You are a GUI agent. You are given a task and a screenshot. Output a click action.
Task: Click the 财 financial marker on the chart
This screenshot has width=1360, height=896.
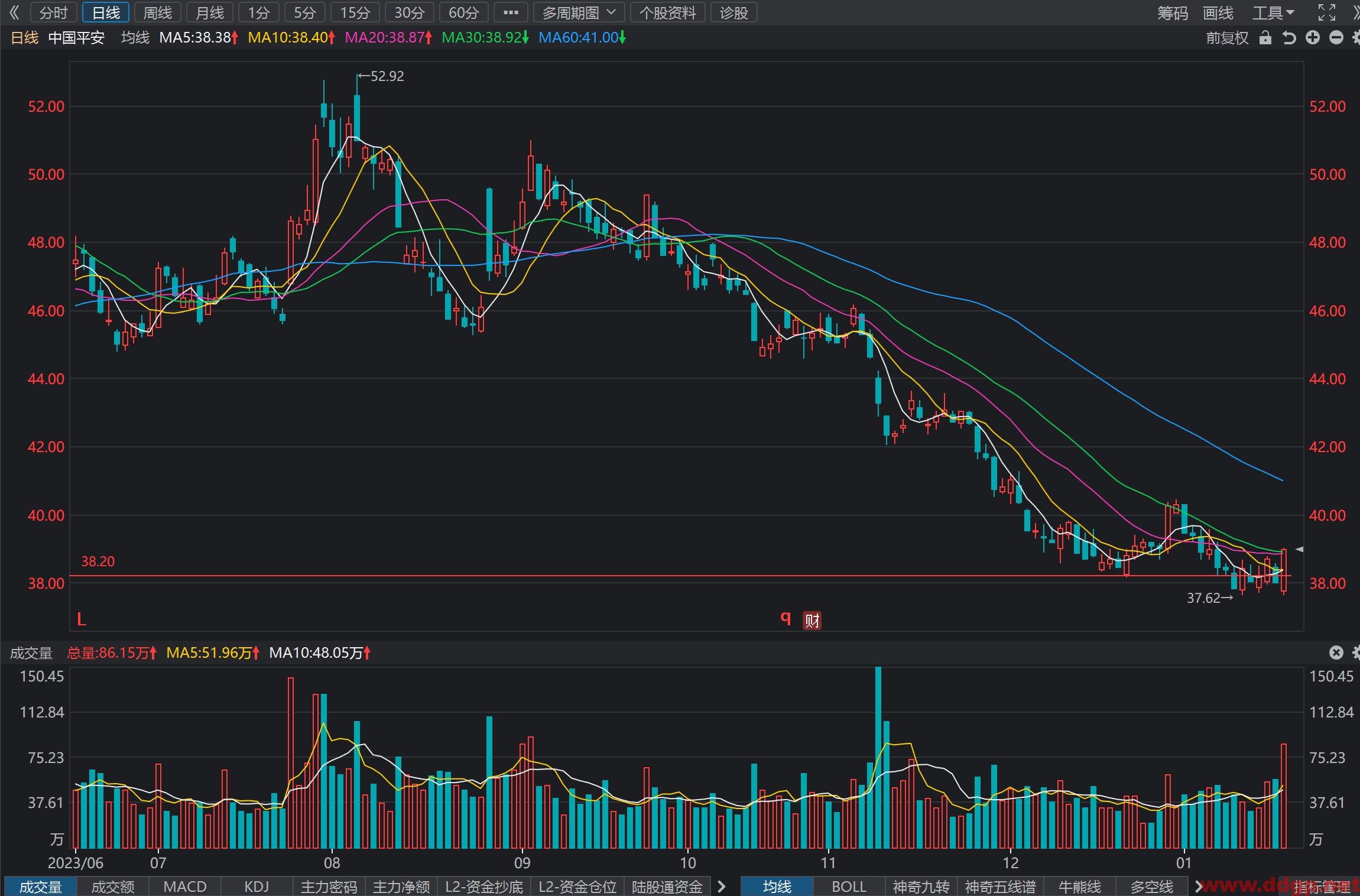812,621
